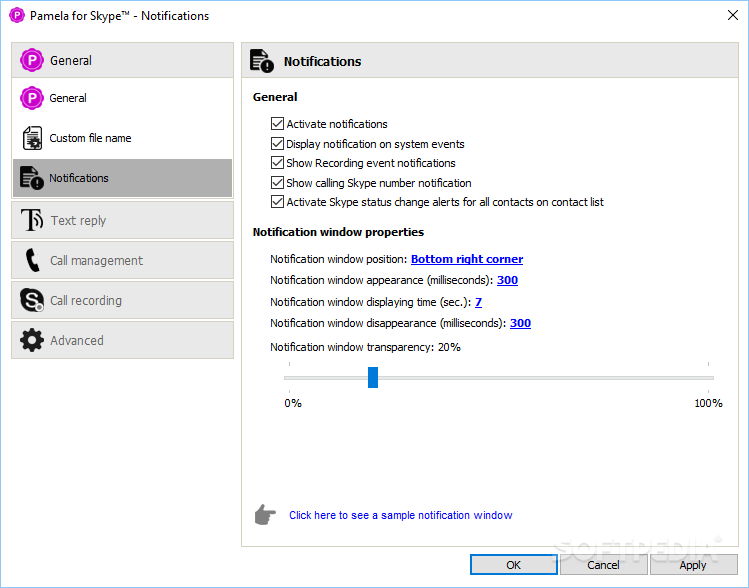Click the pink P icon beside General sub-item
Screen dimensions: 749x588
(x=32, y=98)
